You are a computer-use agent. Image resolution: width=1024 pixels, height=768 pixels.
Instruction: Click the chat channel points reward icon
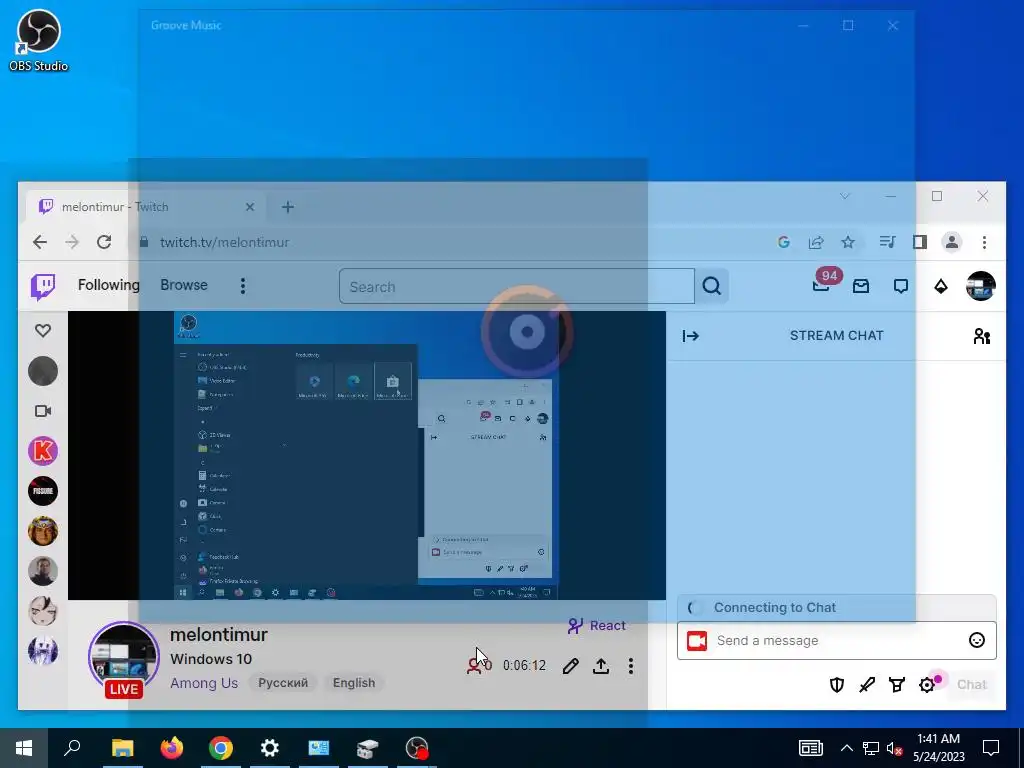coord(897,684)
